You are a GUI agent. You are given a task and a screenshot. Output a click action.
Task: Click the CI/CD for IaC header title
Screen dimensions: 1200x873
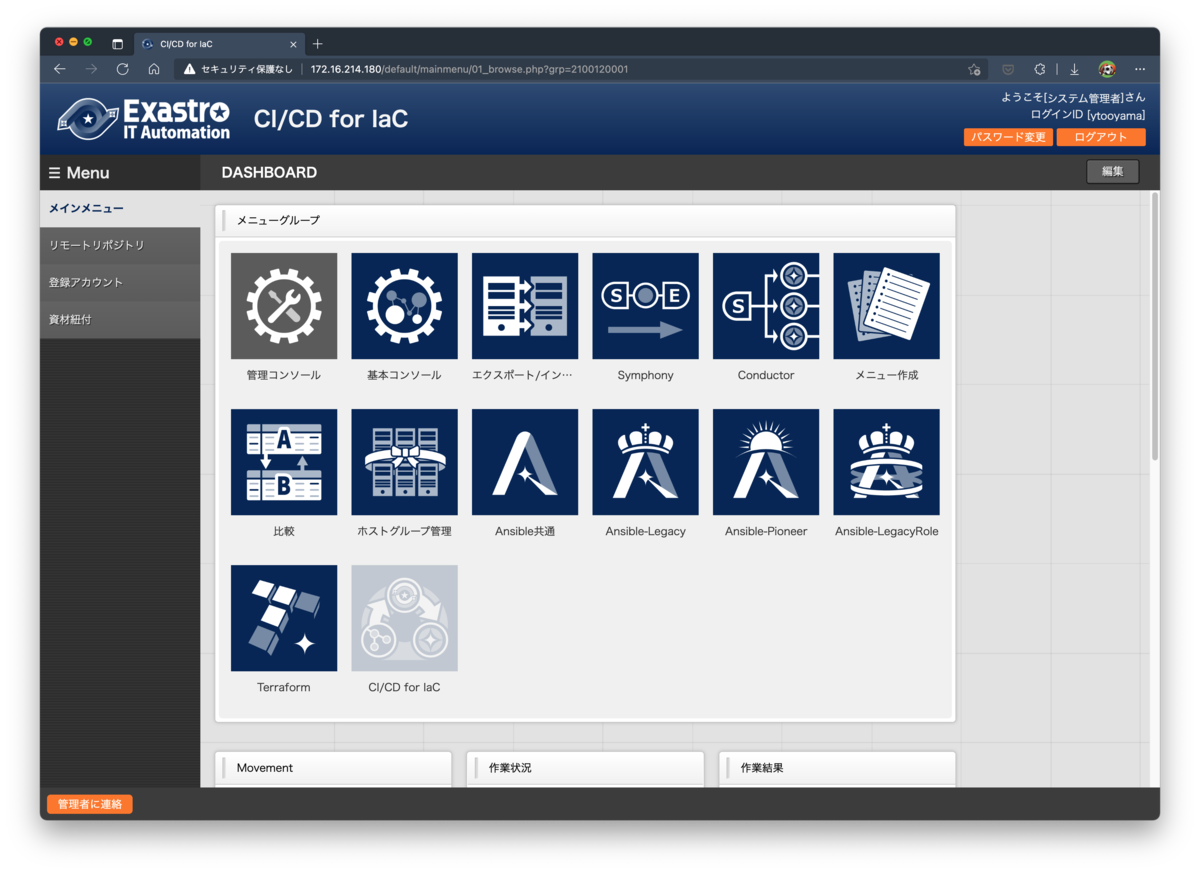tap(331, 119)
